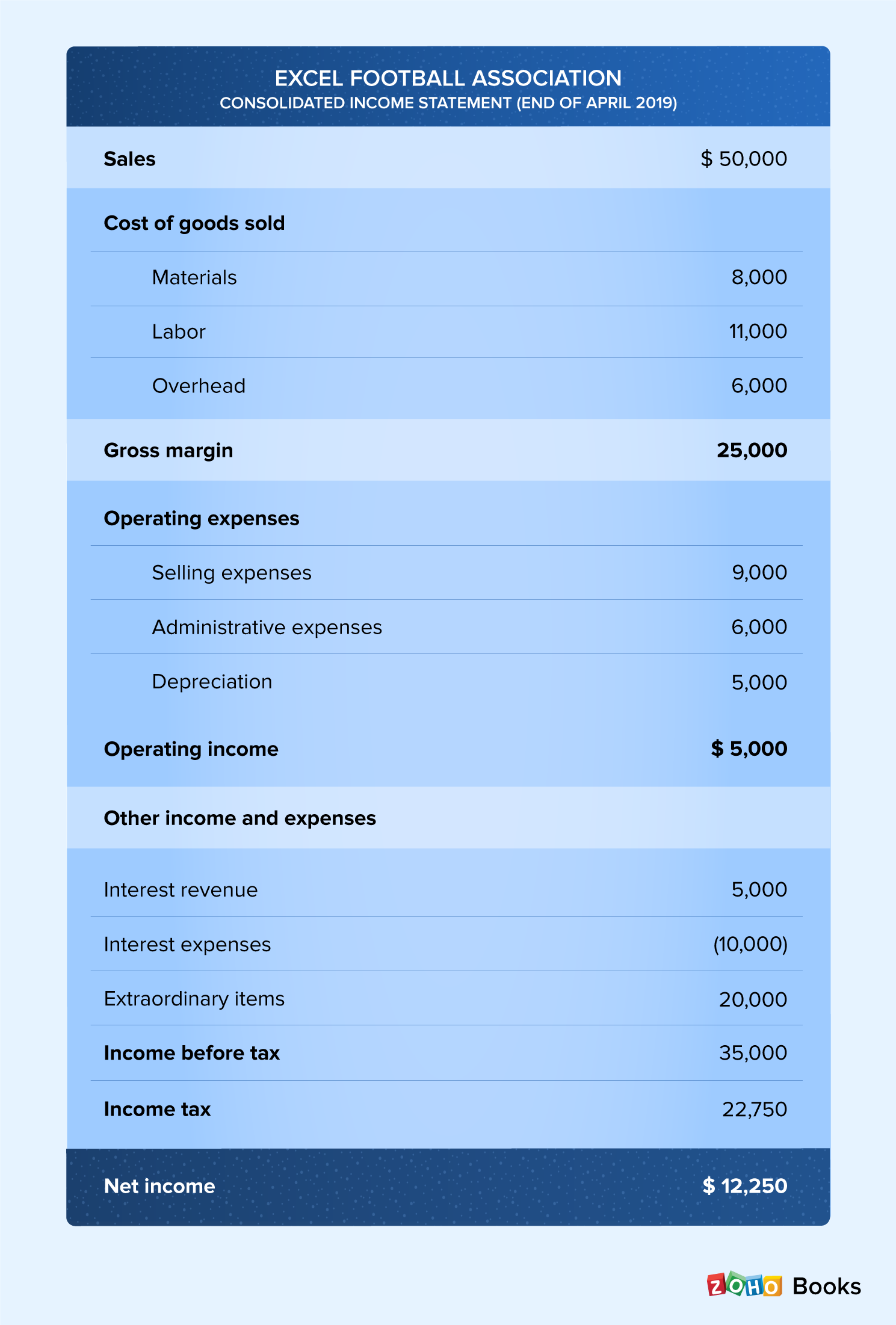
Task: Click the Extraordinary items label
Action: tap(194, 999)
